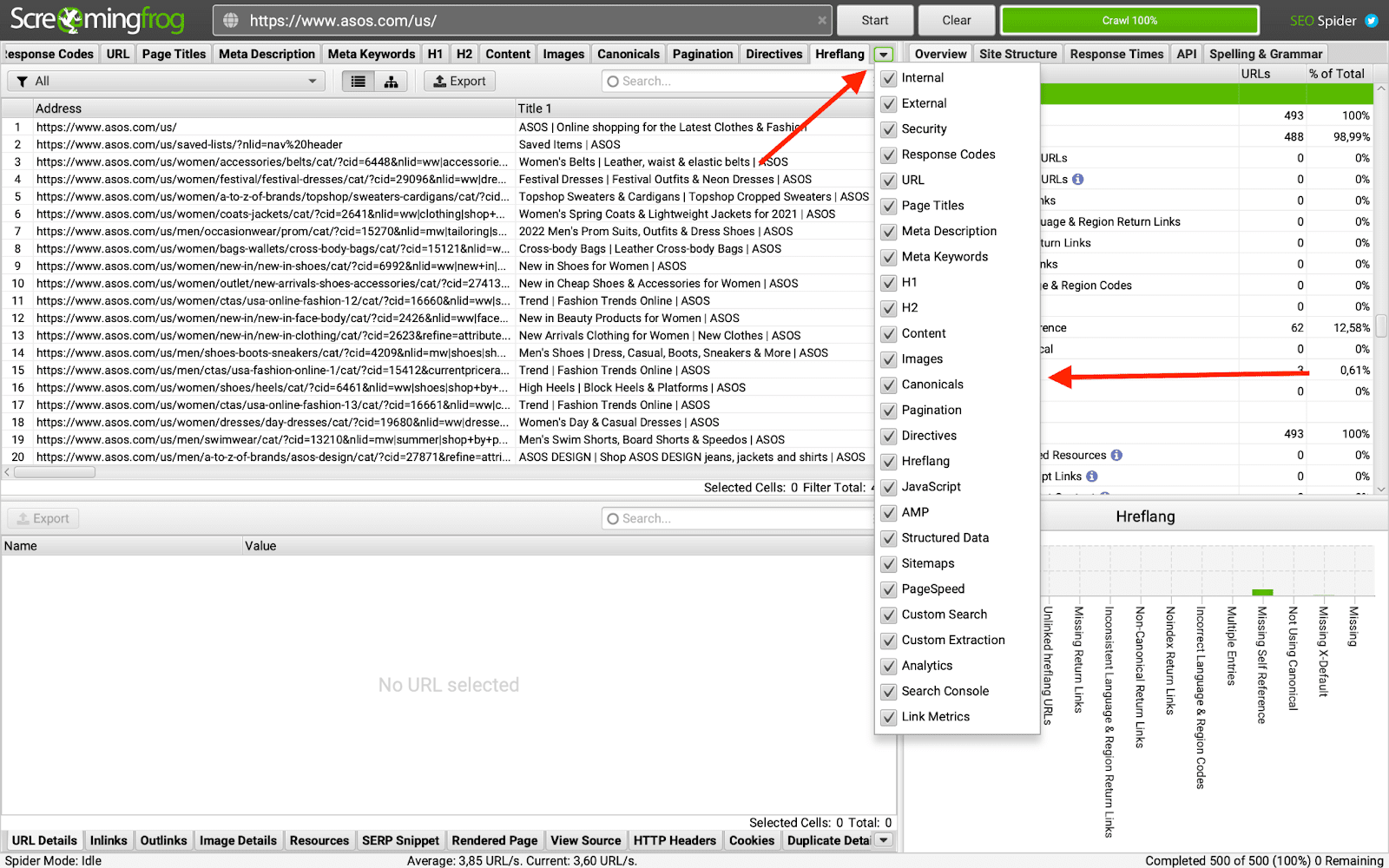Open the Twitter bird icon link

[1372, 21]
